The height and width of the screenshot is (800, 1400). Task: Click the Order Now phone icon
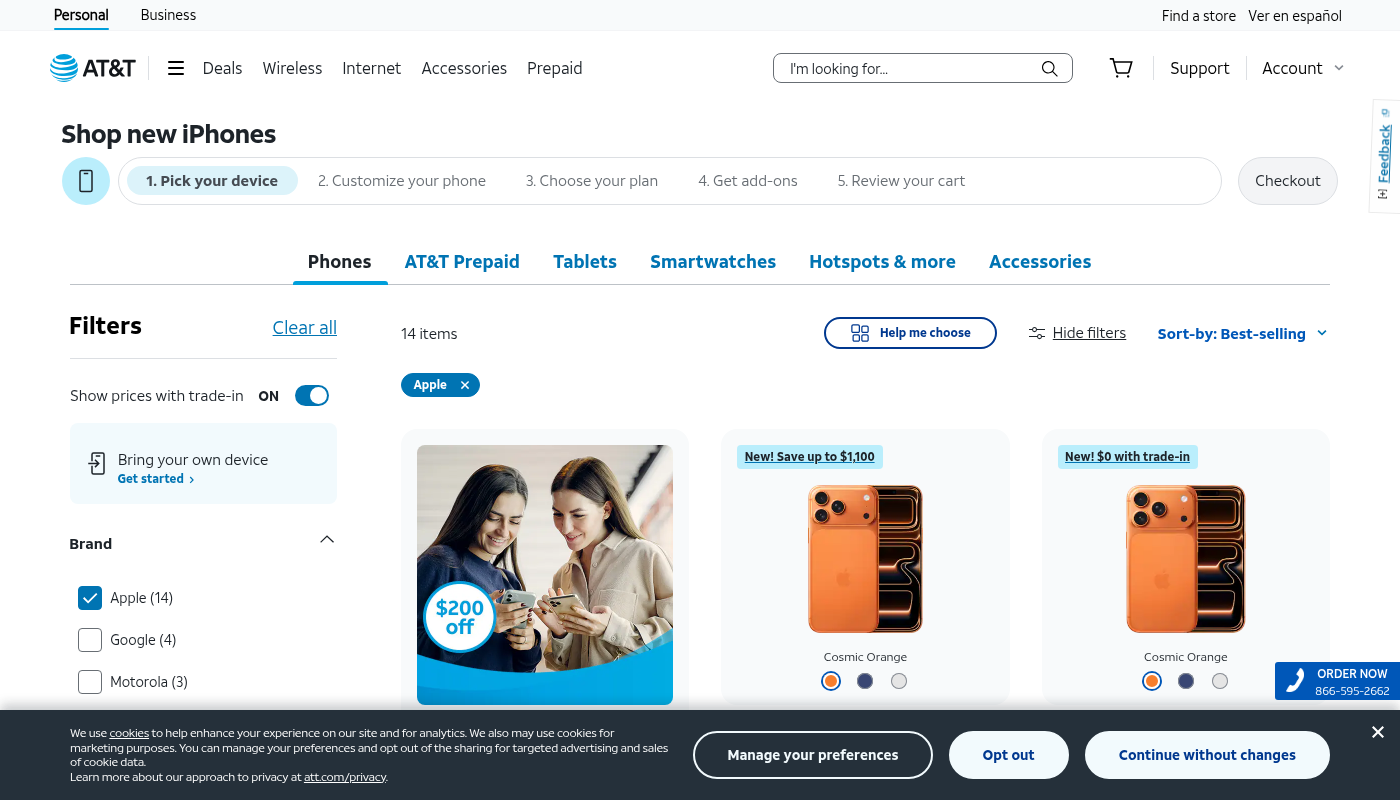coord(1295,681)
